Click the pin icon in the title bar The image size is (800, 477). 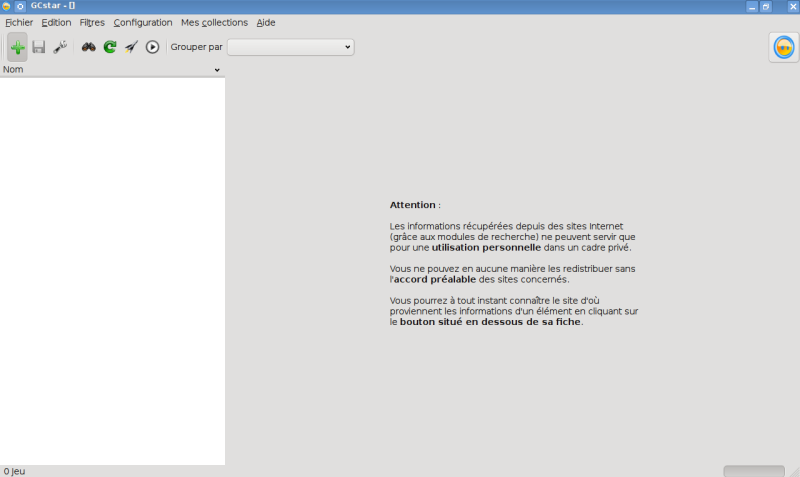click(x=20, y=6)
